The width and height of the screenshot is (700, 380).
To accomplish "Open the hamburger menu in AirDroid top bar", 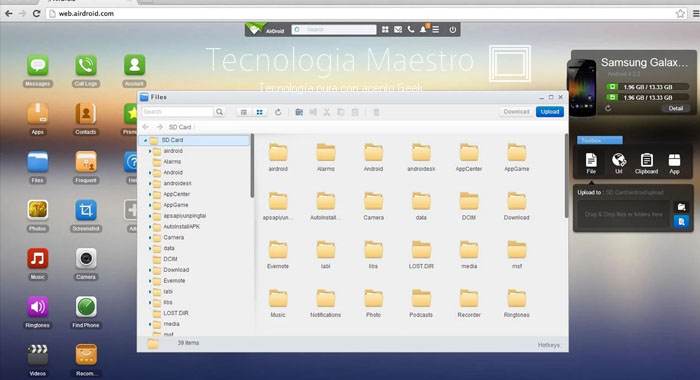I will tap(436, 29).
